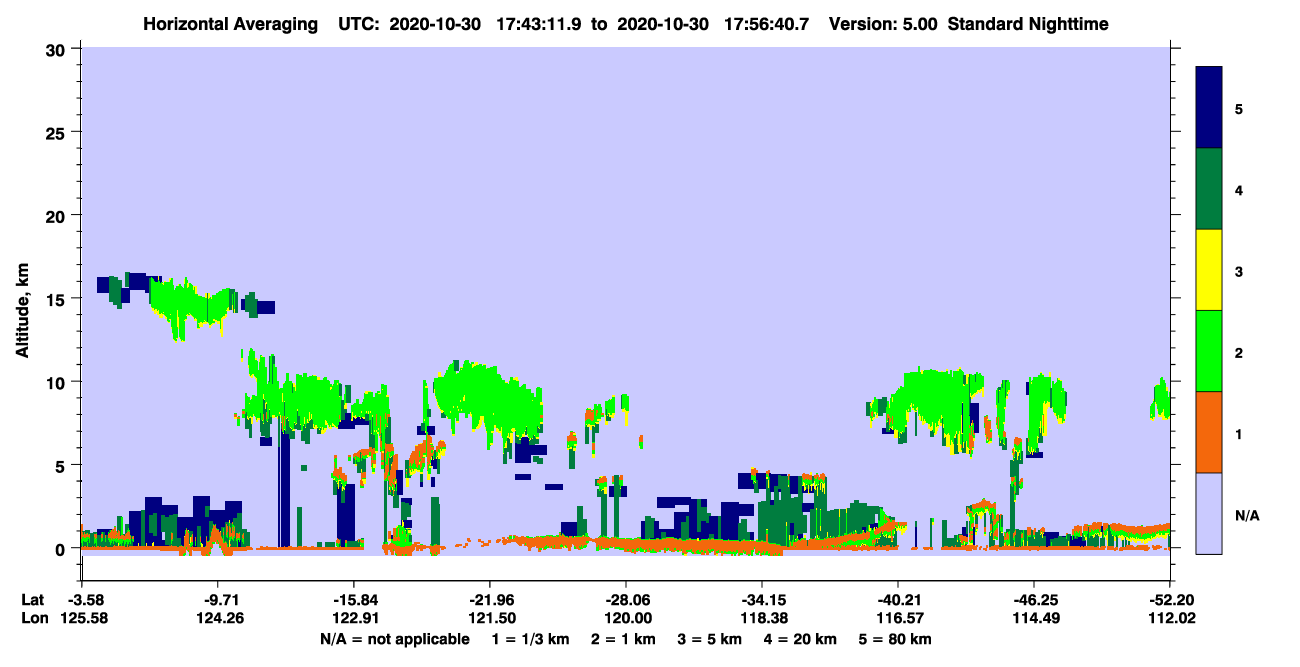The width and height of the screenshot is (1300, 667).
Task: Click the start time '17:43:11.9'
Action: click(x=538, y=24)
